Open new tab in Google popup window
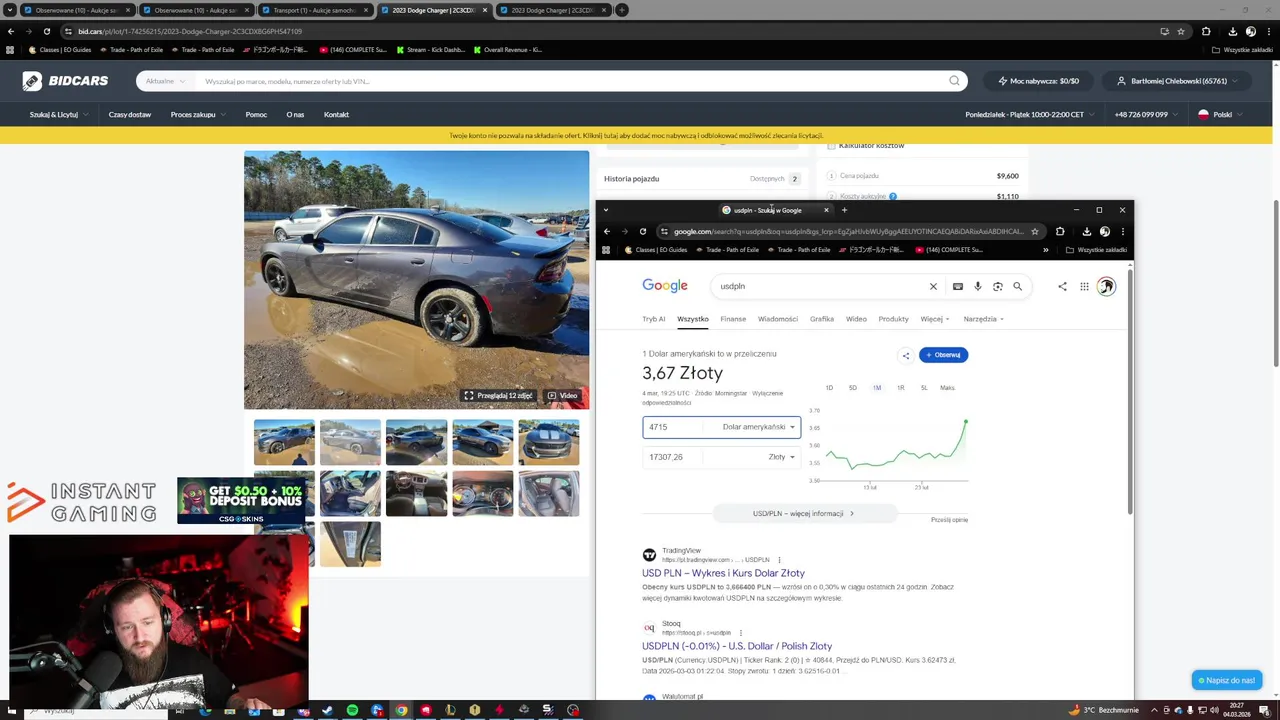This screenshot has width=1280, height=720. (x=844, y=210)
